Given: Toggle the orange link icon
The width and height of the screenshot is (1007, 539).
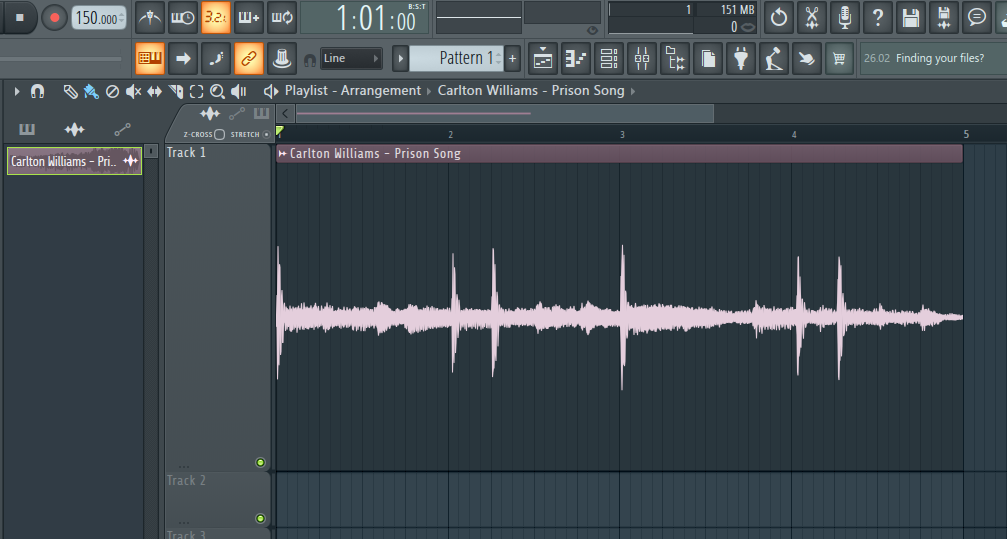Looking at the screenshot, I should tap(249, 58).
